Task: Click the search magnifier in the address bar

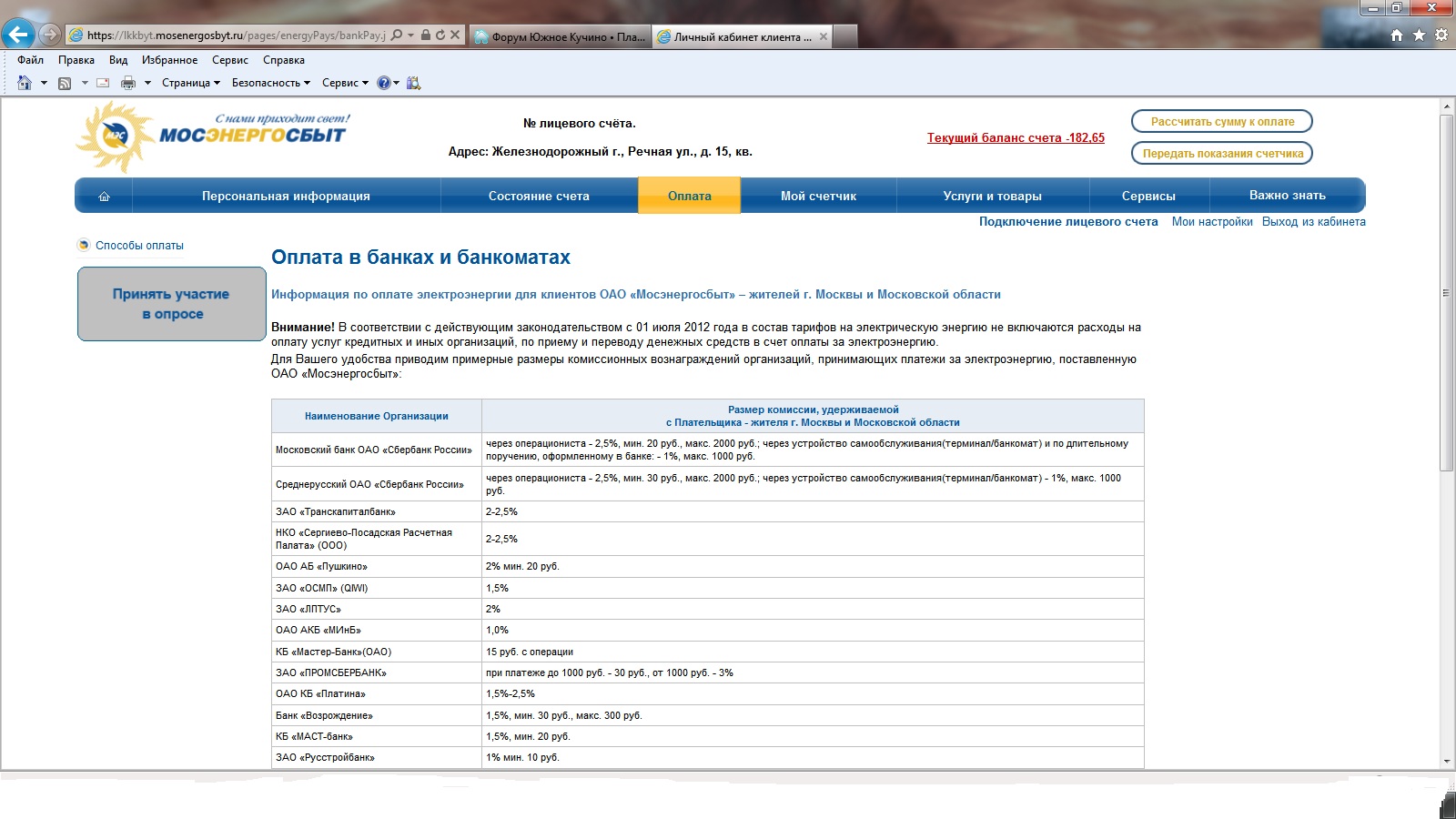Action: click(397, 35)
